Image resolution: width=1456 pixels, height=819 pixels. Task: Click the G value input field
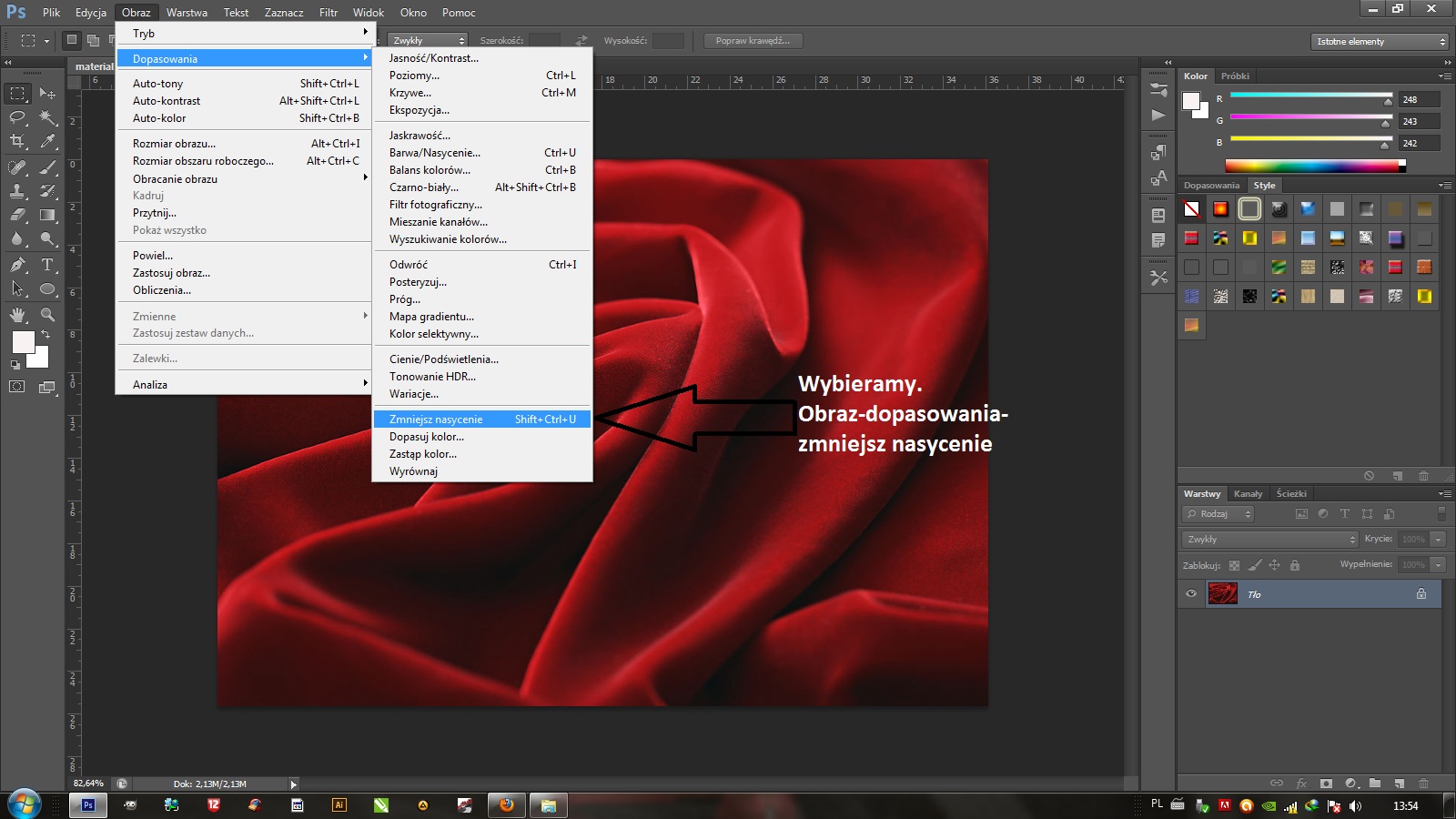tap(1419, 121)
